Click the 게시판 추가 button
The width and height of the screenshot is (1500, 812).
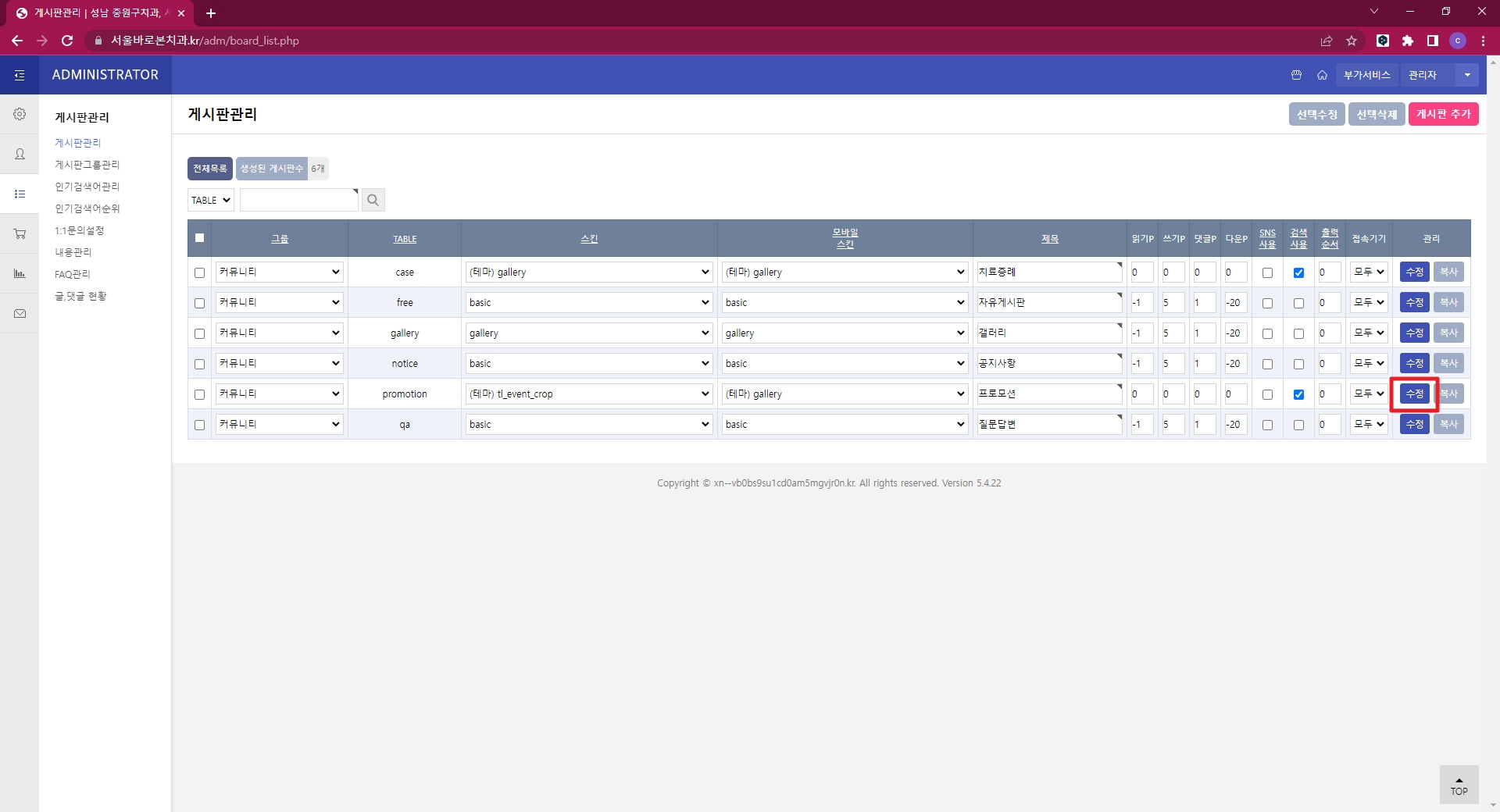point(1443,114)
